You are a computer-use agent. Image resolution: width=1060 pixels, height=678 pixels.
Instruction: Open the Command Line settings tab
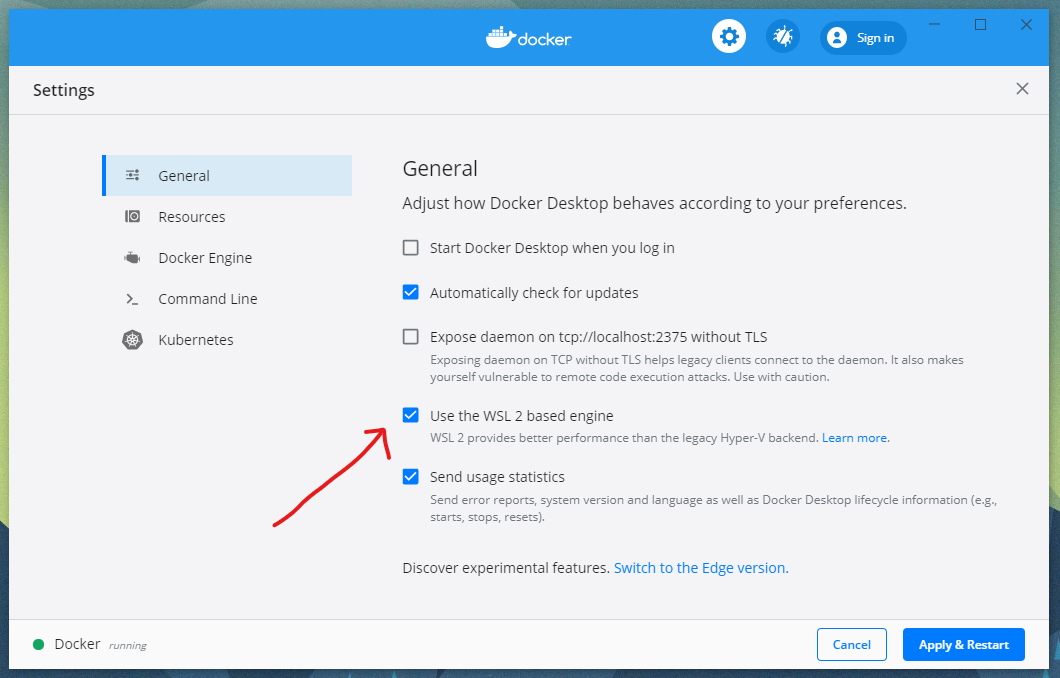tap(227, 299)
